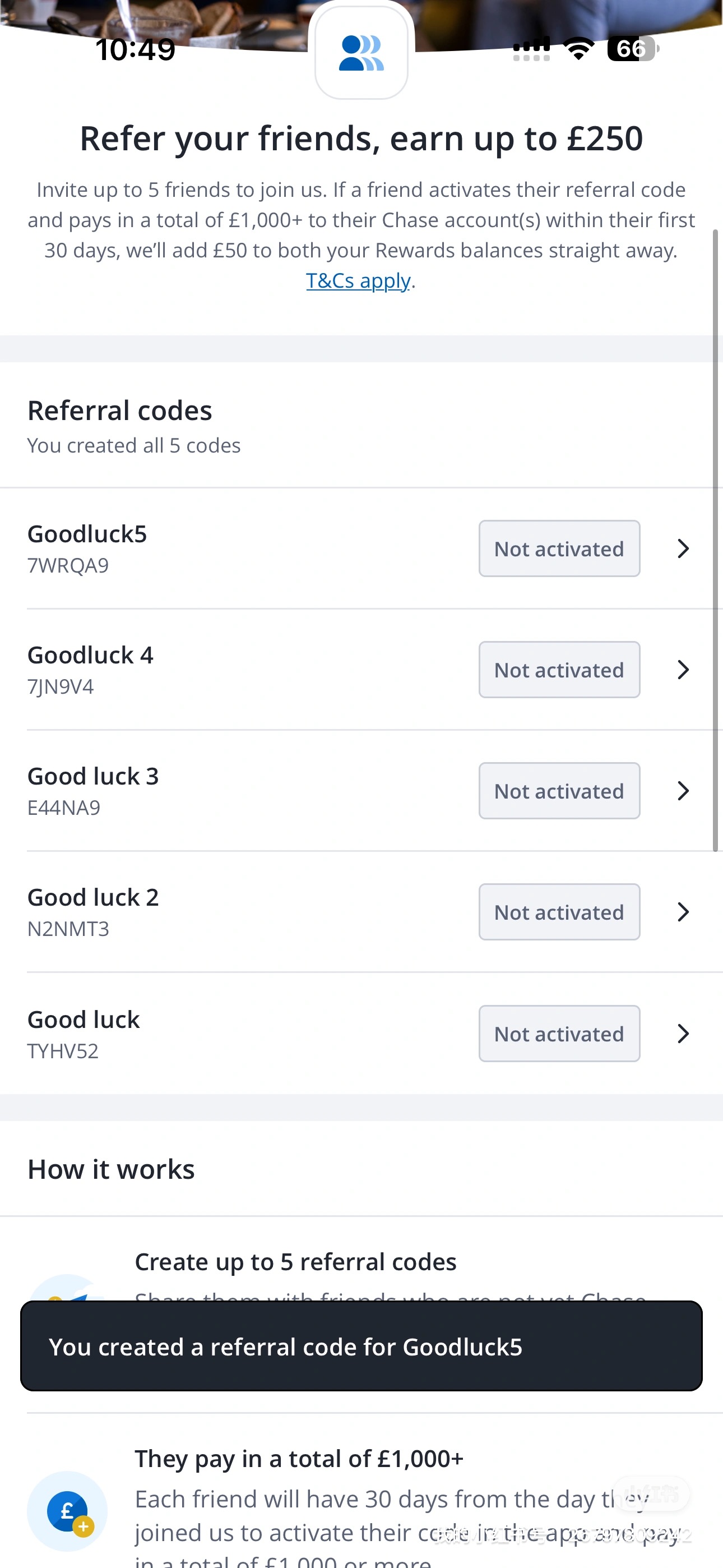Tap Not activated status for Good luck 2
The image size is (723, 1568).
(559, 912)
